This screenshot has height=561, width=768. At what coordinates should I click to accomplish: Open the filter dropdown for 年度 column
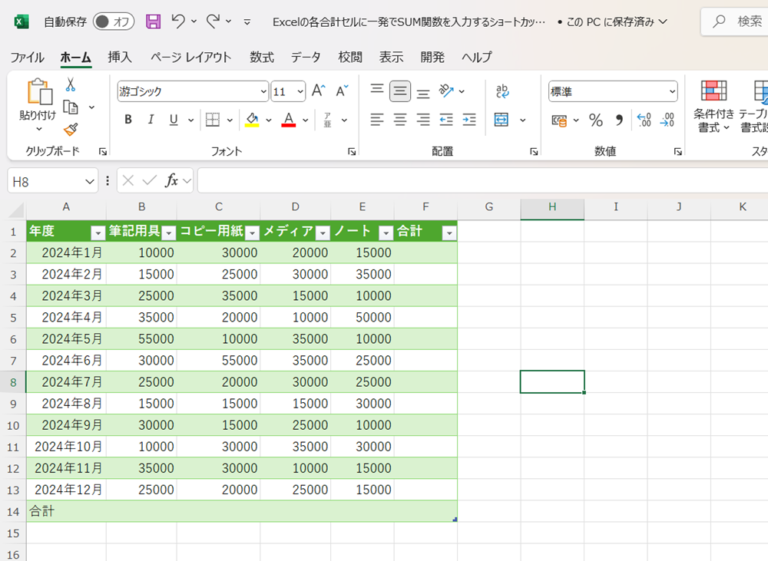coord(98,233)
